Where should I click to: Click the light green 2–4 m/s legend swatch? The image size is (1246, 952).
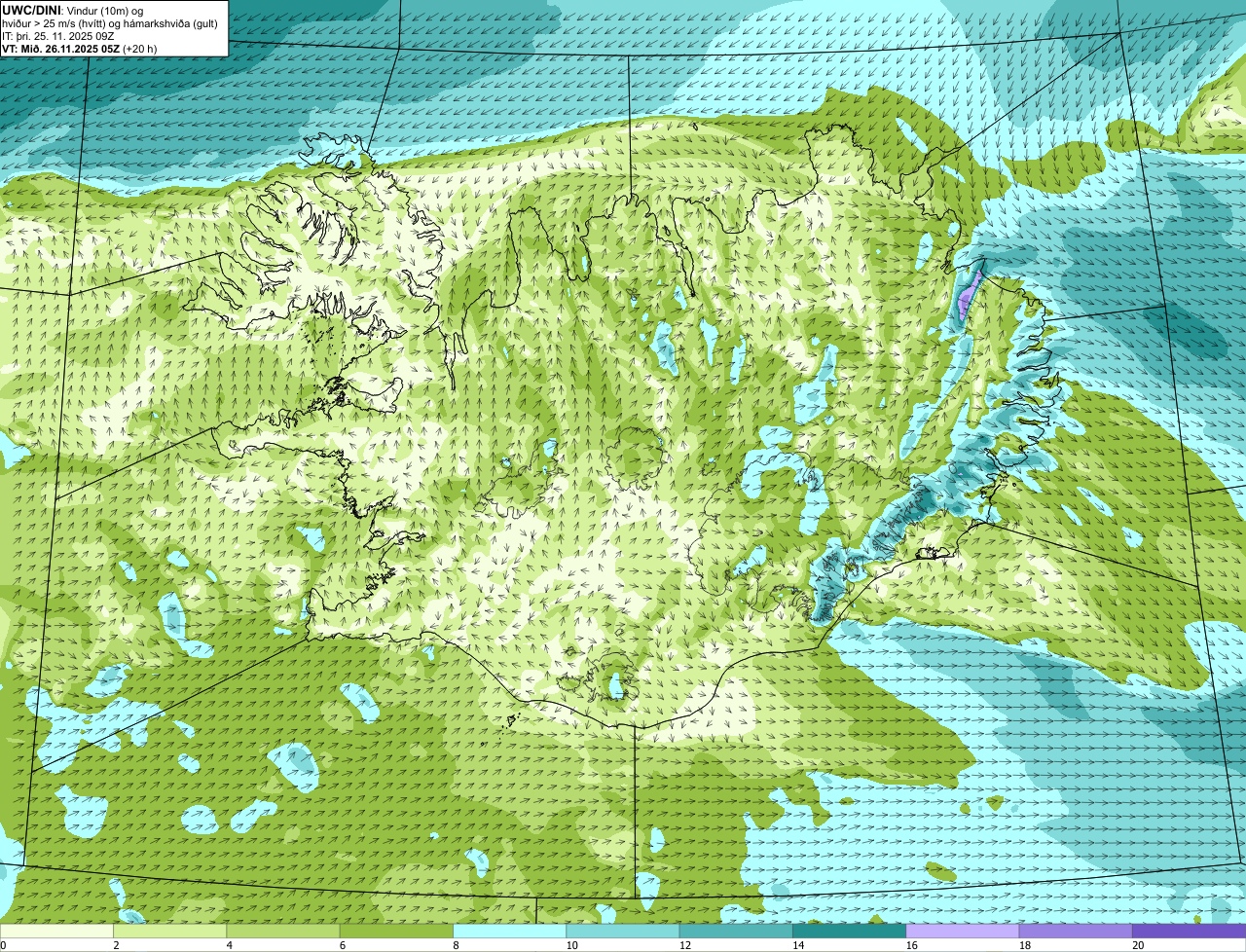coord(170,931)
